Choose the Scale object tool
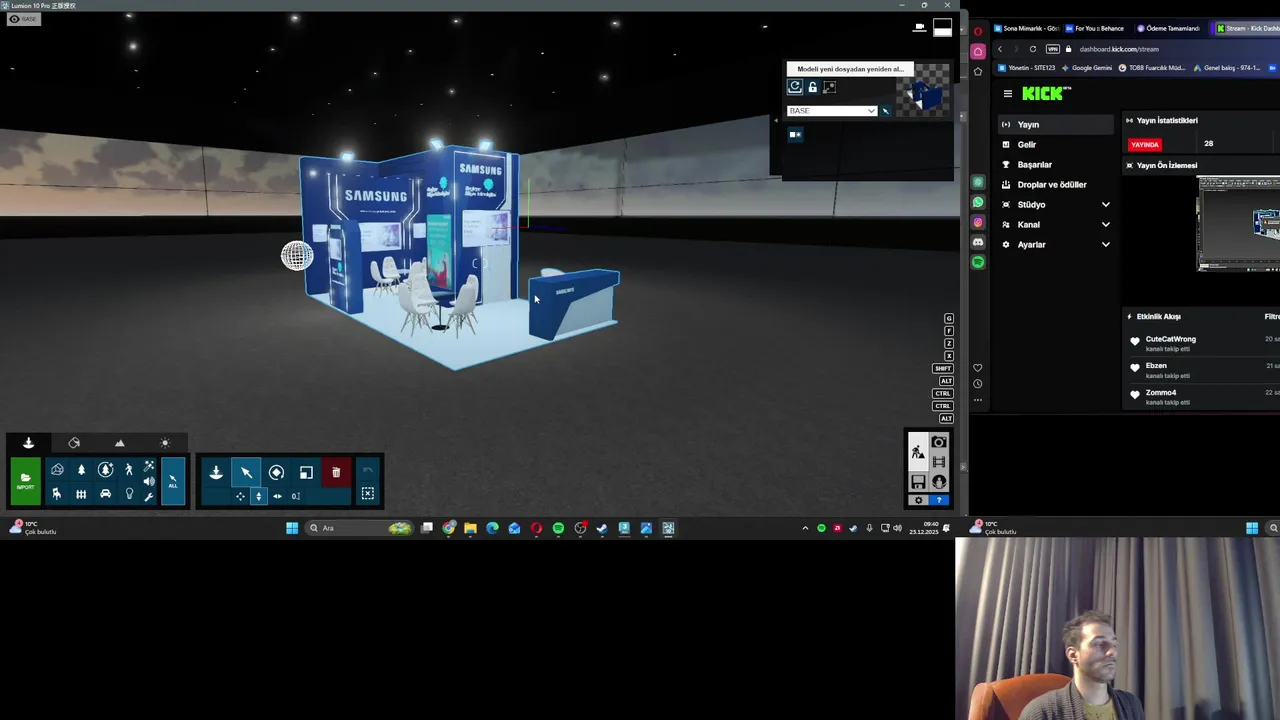Viewport: 1280px width, 720px height. (x=306, y=472)
